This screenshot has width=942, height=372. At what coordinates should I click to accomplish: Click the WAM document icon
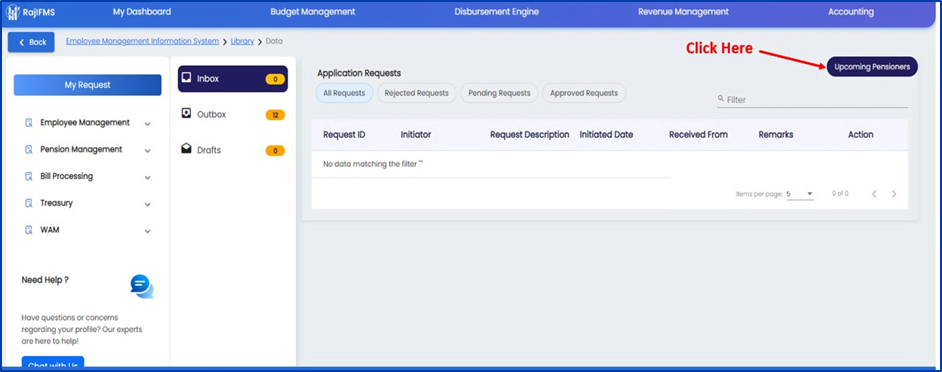28,230
